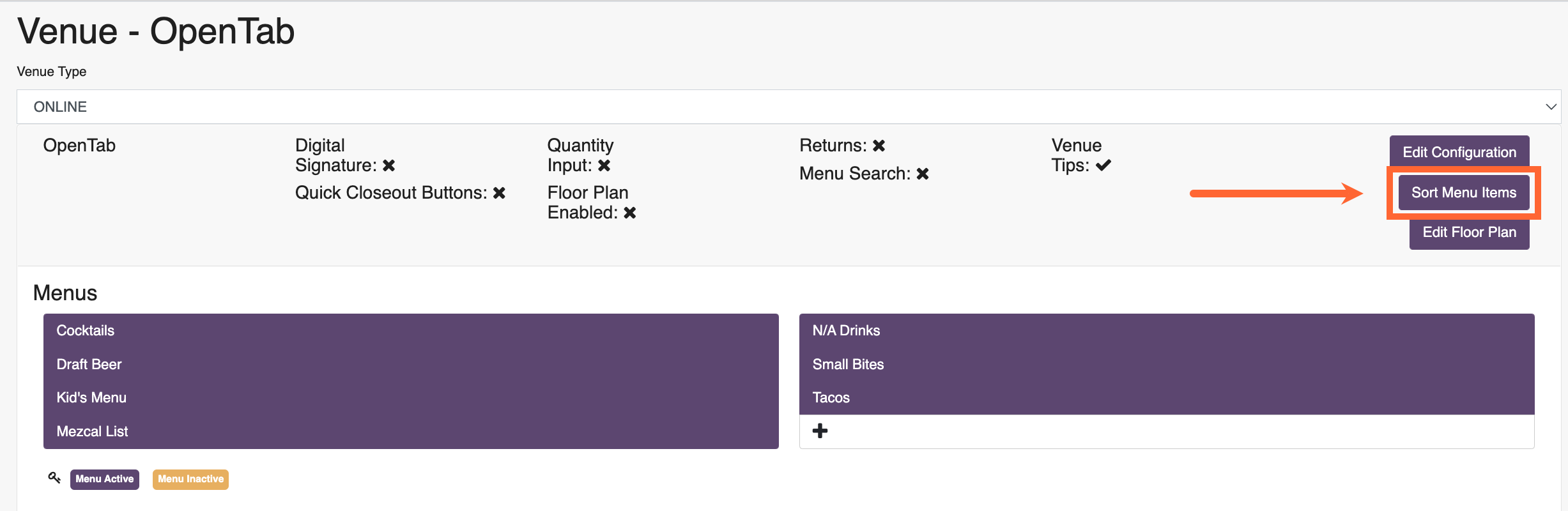
Task: Click the Menus section heading
Action: tap(65, 293)
